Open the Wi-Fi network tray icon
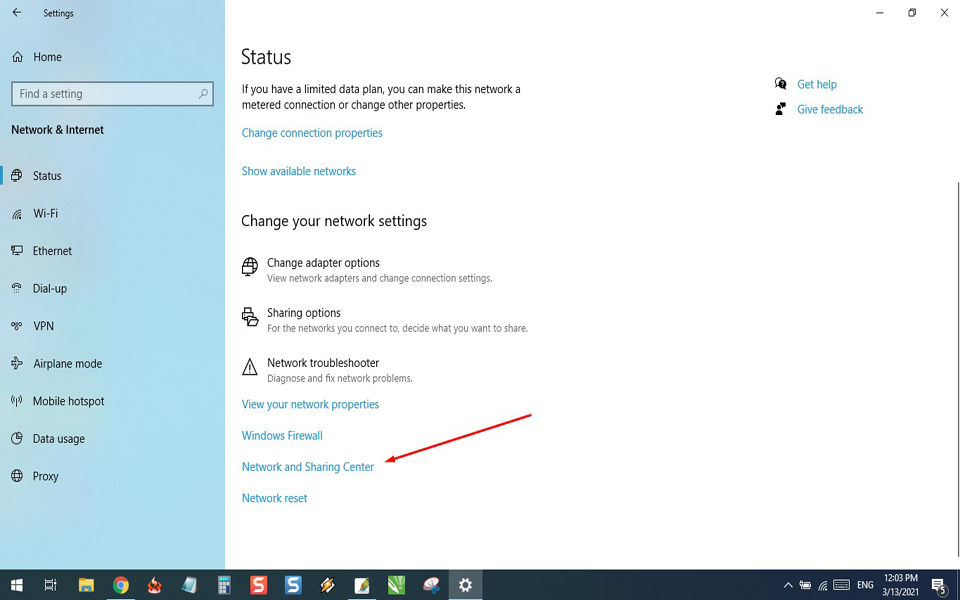 (x=823, y=585)
